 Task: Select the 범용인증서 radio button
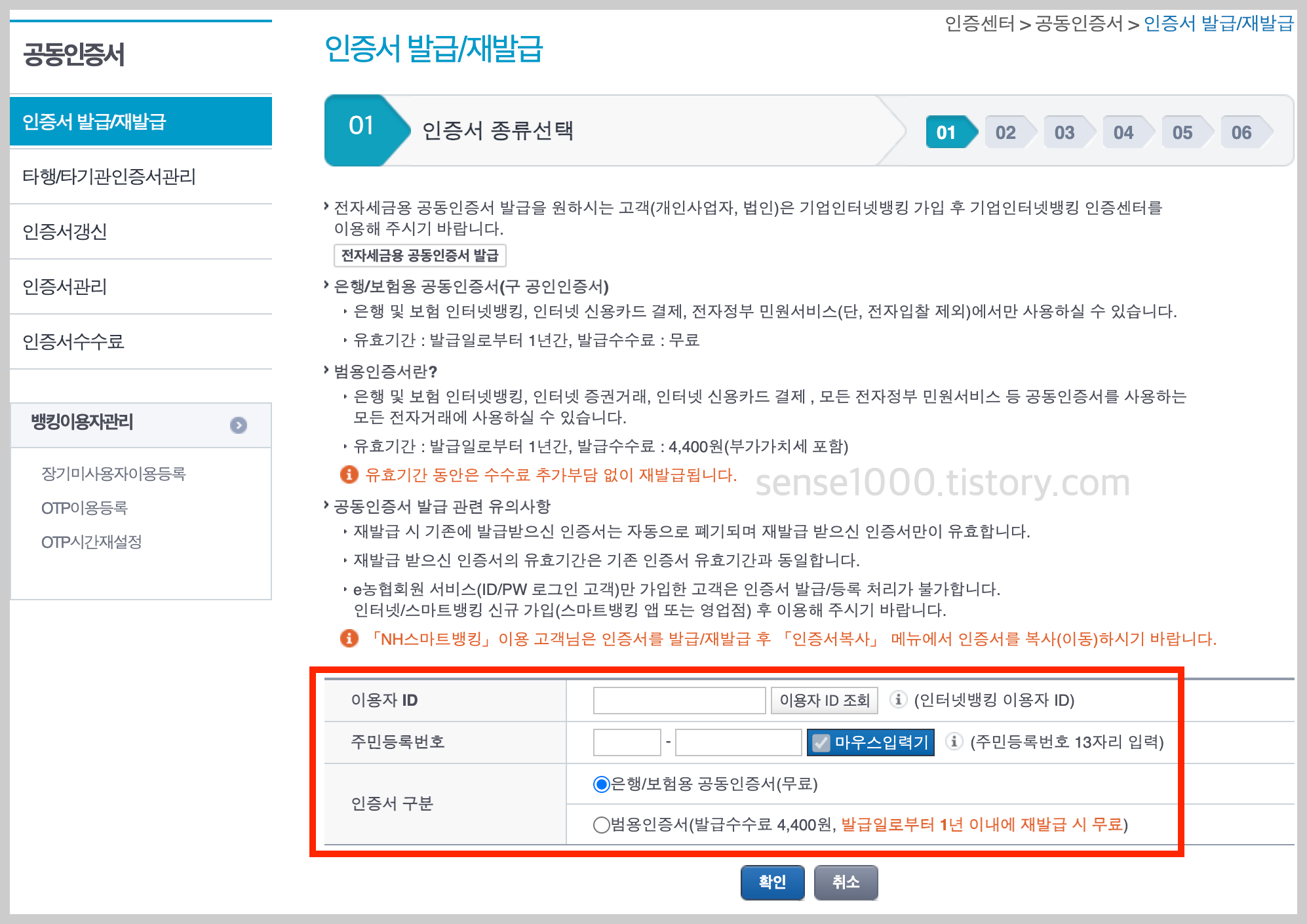[x=600, y=826]
